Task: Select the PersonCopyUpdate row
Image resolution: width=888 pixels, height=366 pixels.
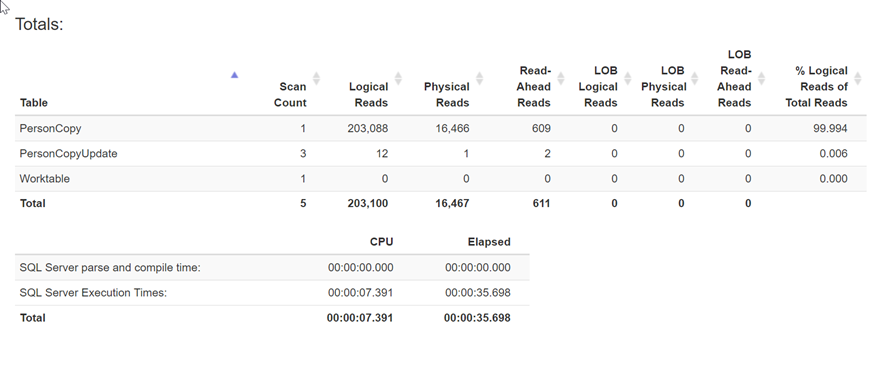Action: (x=441, y=154)
